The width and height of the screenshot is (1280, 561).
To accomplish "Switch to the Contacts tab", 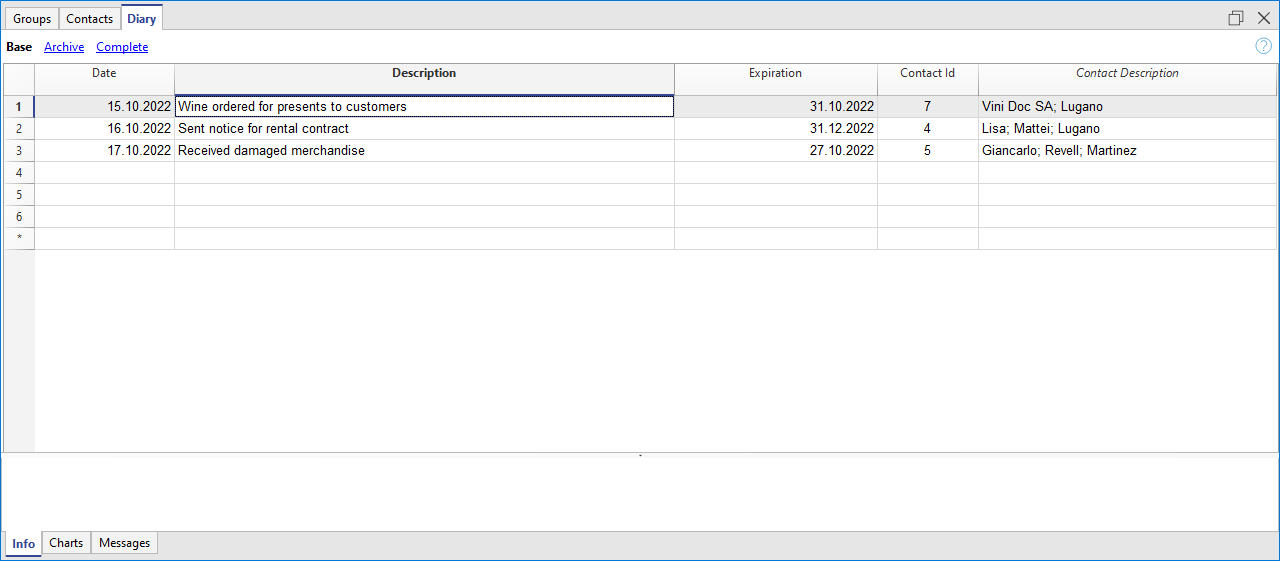I will (x=90, y=19).
